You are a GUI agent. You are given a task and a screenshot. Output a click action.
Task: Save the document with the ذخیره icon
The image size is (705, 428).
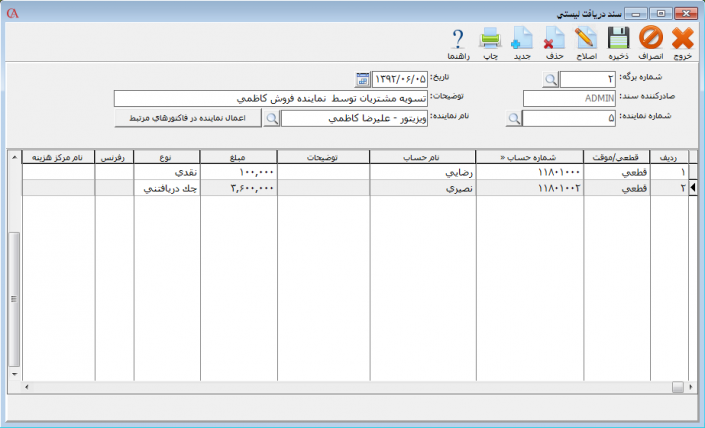(618, 40)
